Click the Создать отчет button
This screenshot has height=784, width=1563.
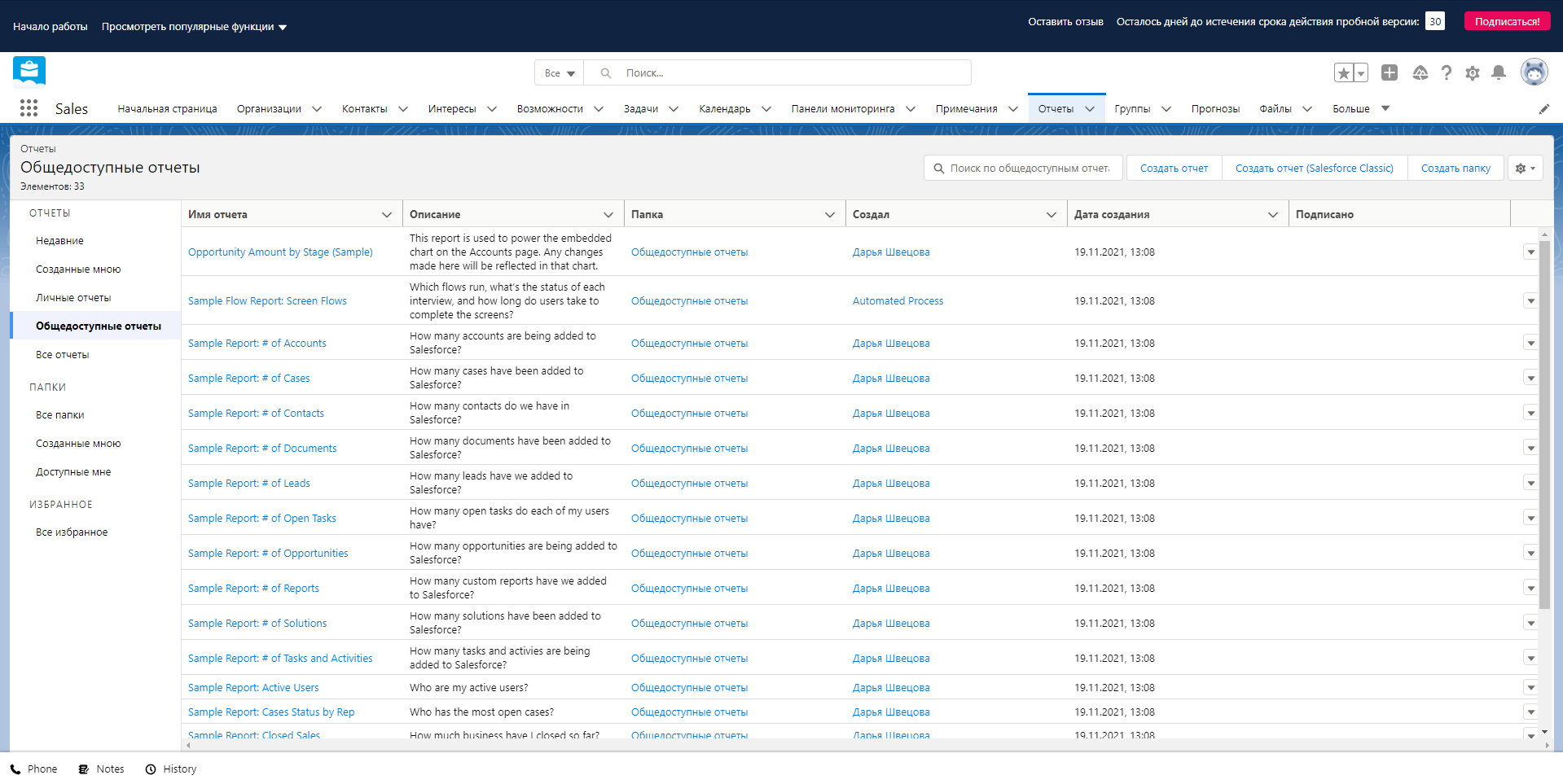pyautogui.click(x=1174, y=169)
